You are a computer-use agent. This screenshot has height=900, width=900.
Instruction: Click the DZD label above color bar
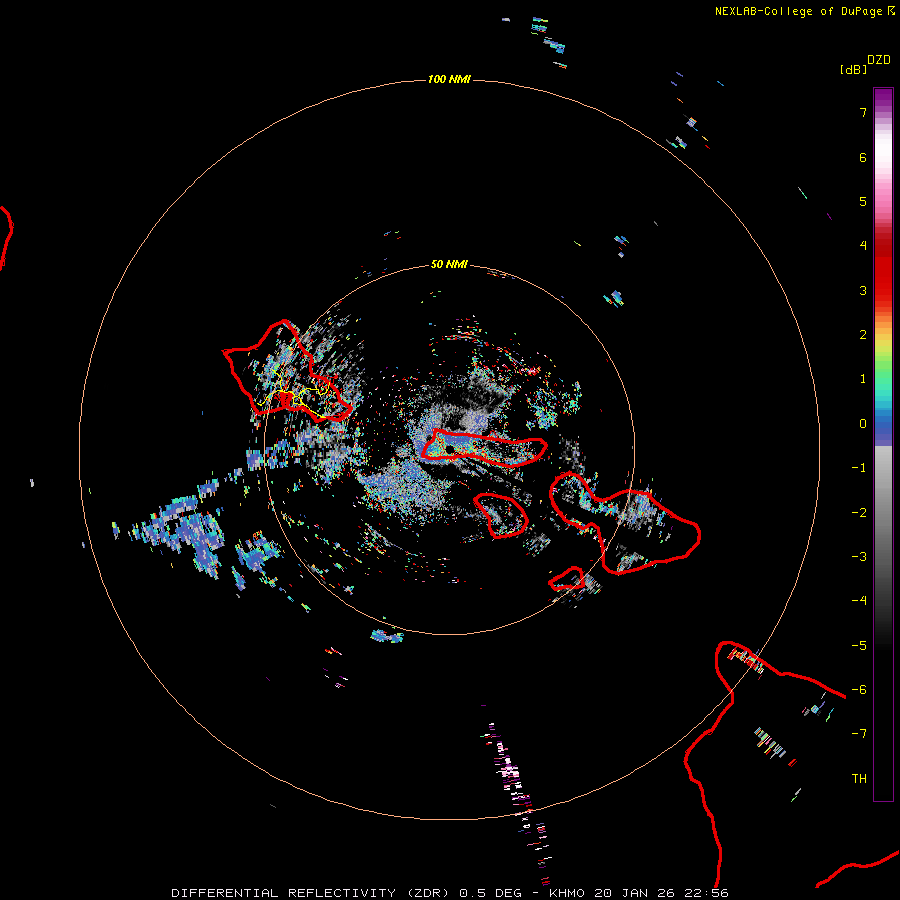879,60
